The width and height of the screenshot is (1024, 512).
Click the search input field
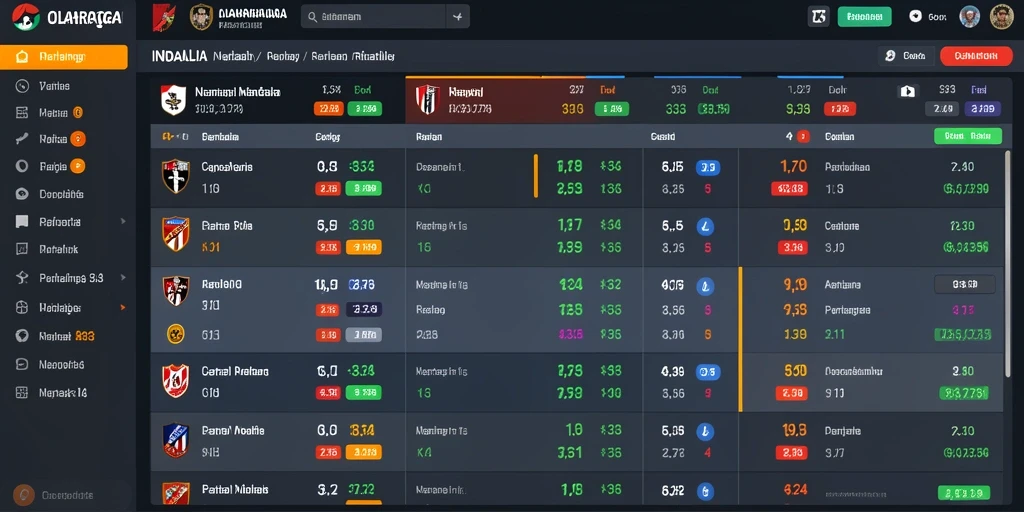pos(374,17)
